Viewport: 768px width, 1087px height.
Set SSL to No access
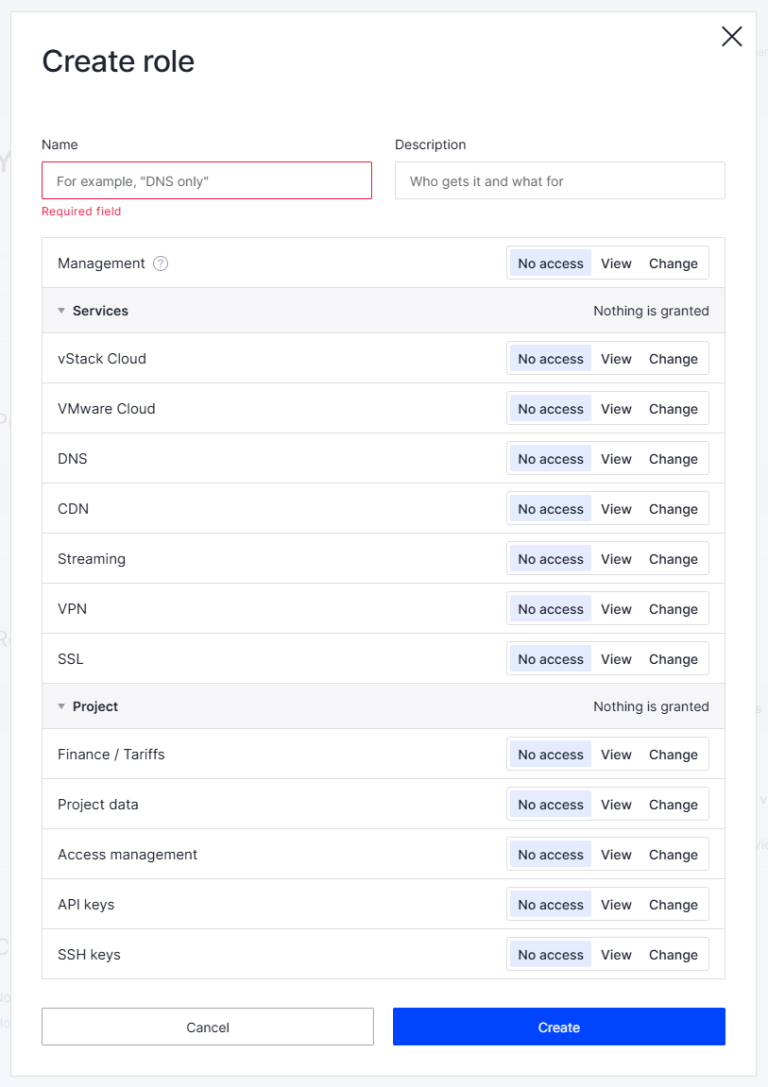[550, 659]
